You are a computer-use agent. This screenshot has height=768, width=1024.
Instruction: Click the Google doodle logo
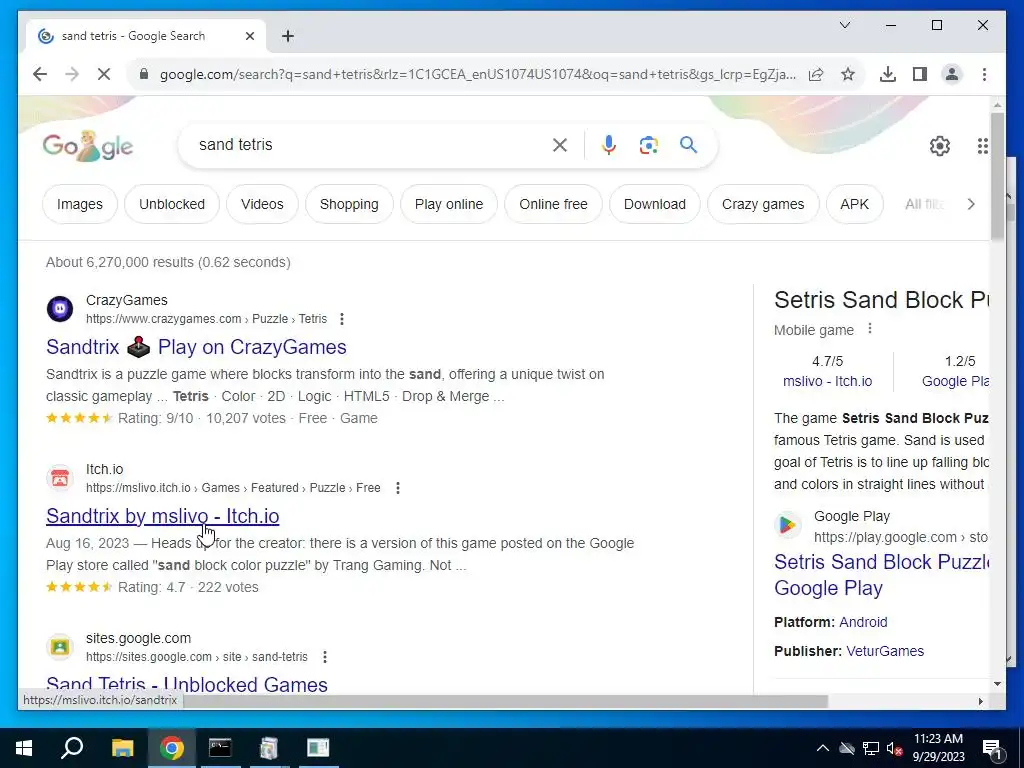pyautogui.click(x=88, y=146)
